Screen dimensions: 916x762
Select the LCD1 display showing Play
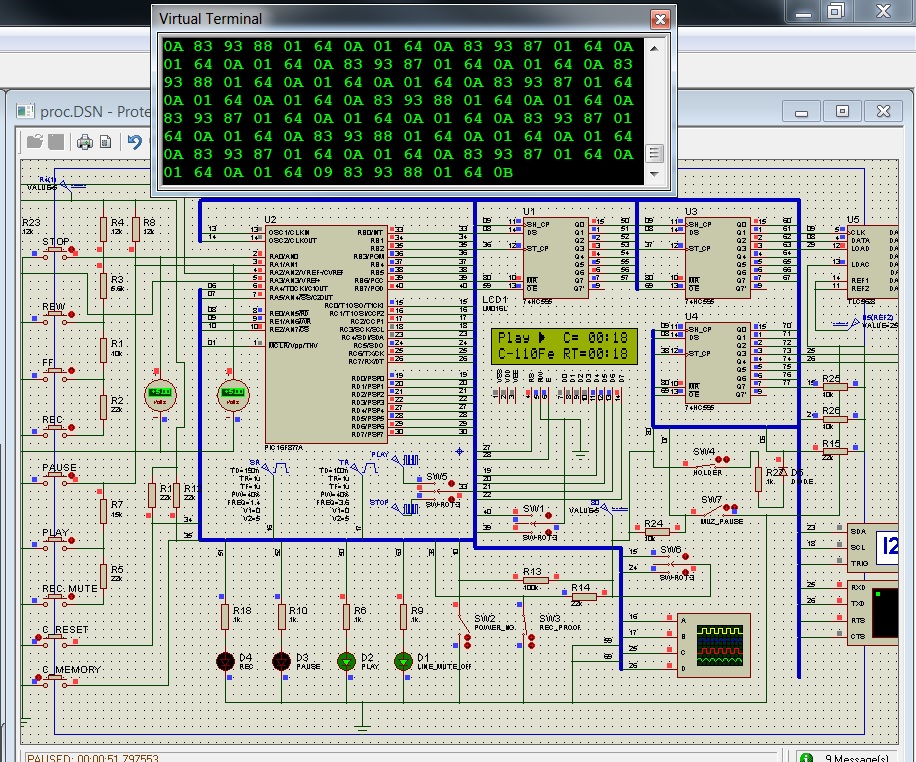point(564,346)
